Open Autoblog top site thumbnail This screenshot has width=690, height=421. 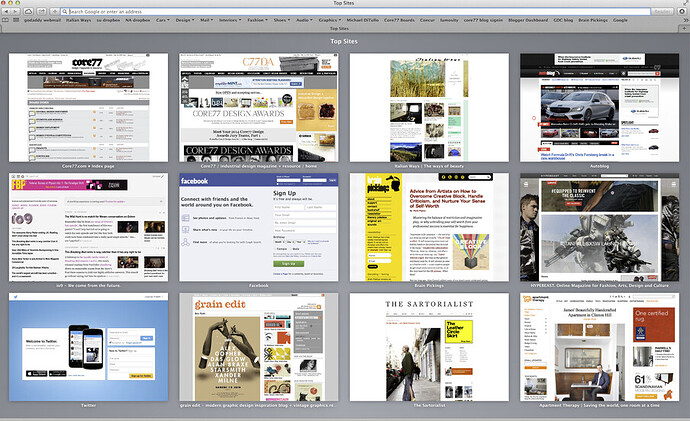coord(599,107)
